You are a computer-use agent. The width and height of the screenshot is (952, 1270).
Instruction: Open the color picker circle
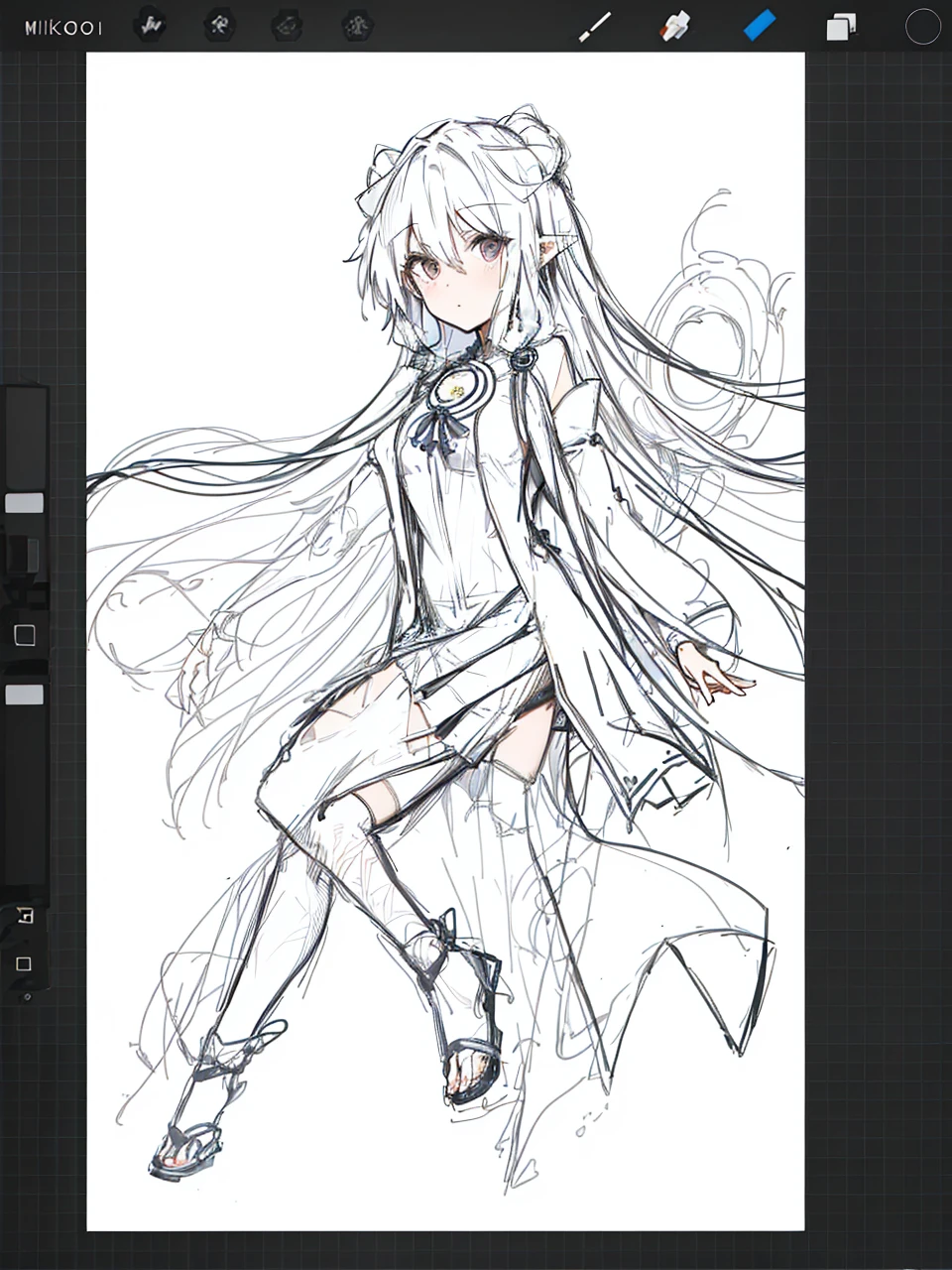(922, 27)
